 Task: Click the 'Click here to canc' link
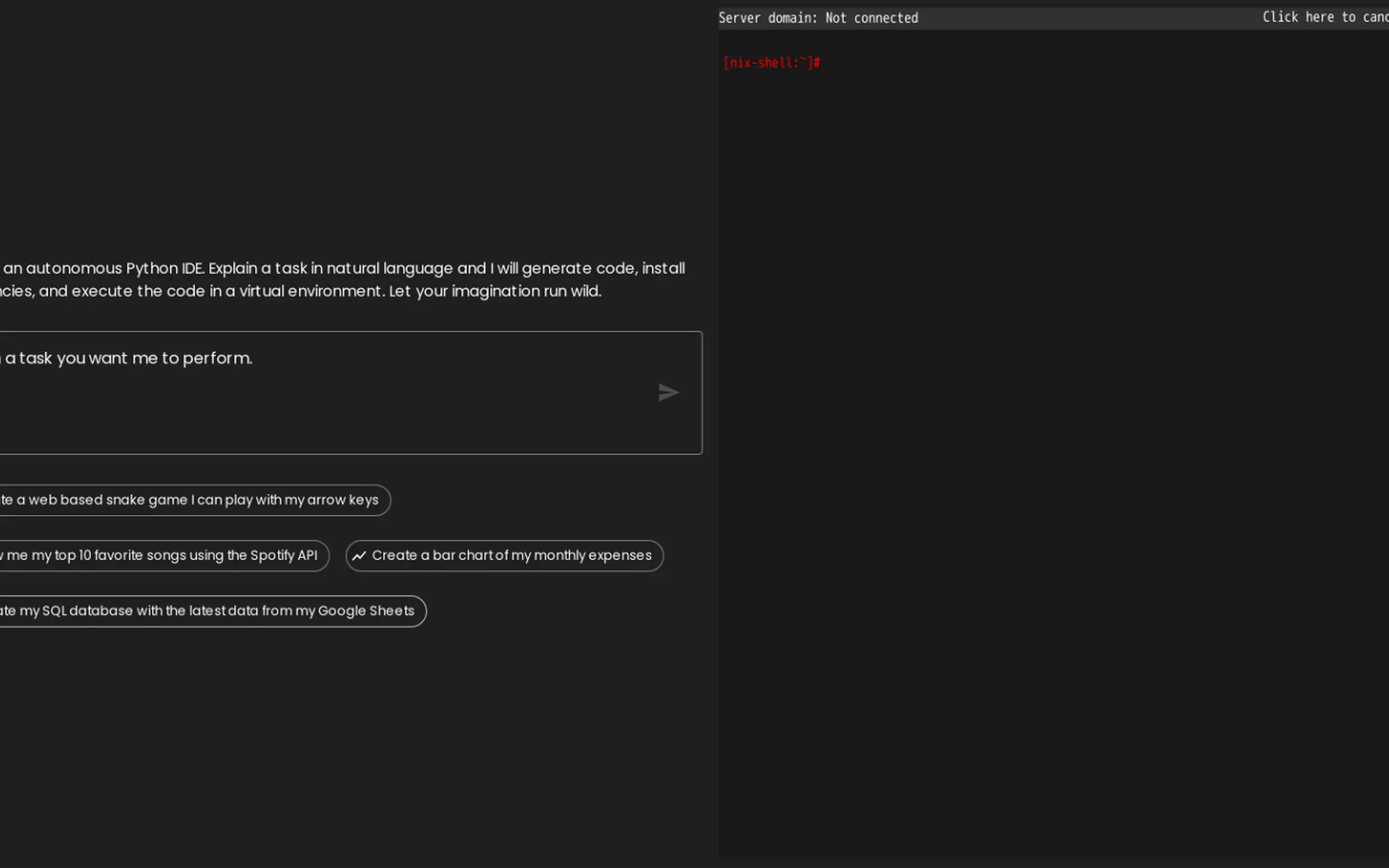click(1324, 17)
